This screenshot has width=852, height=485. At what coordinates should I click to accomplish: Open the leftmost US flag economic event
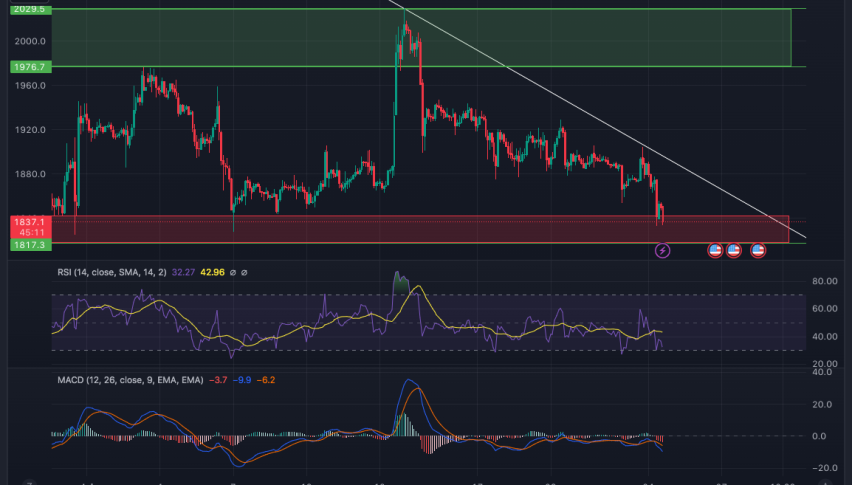715,250
